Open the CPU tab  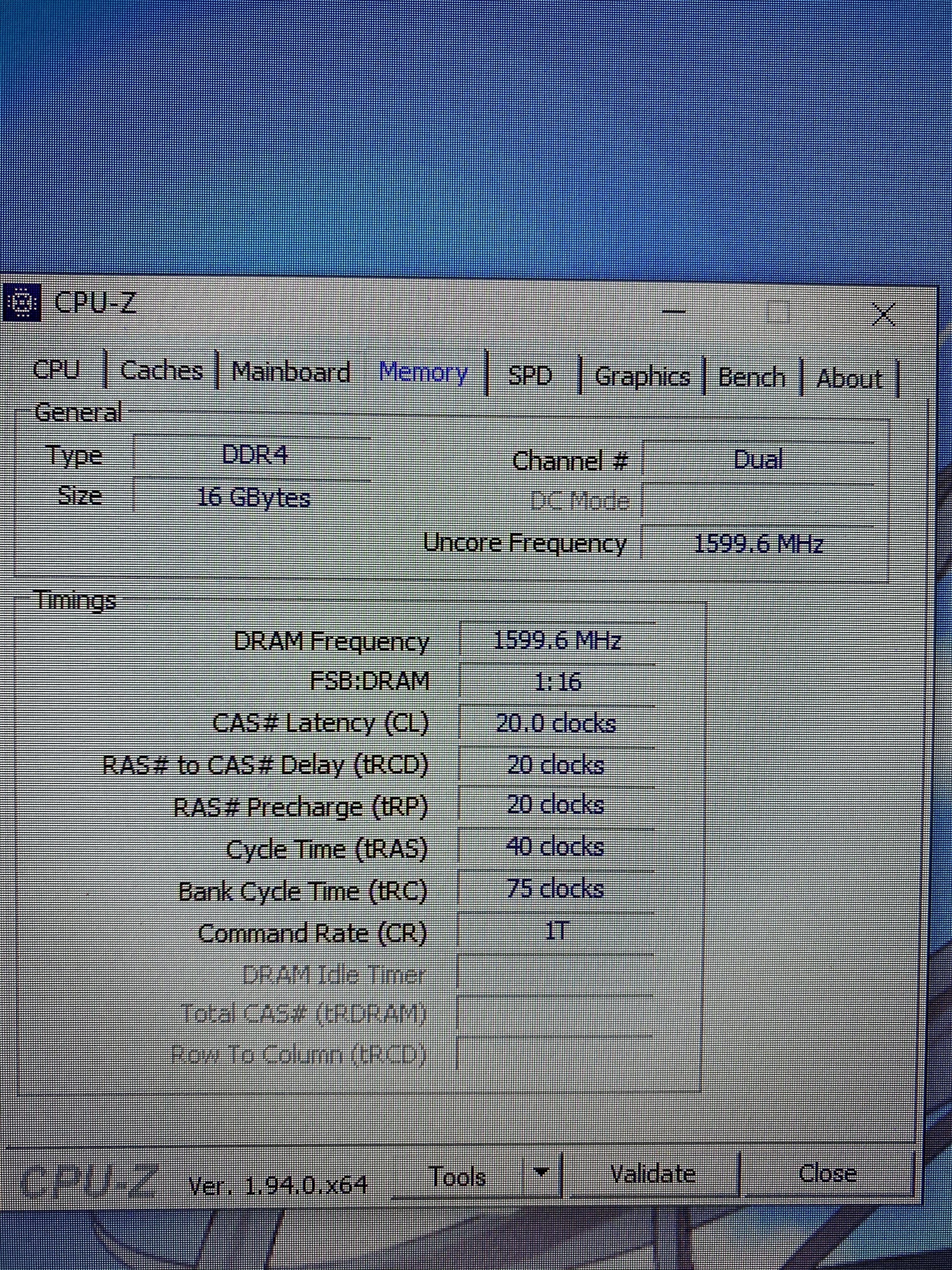pos(56,369)
